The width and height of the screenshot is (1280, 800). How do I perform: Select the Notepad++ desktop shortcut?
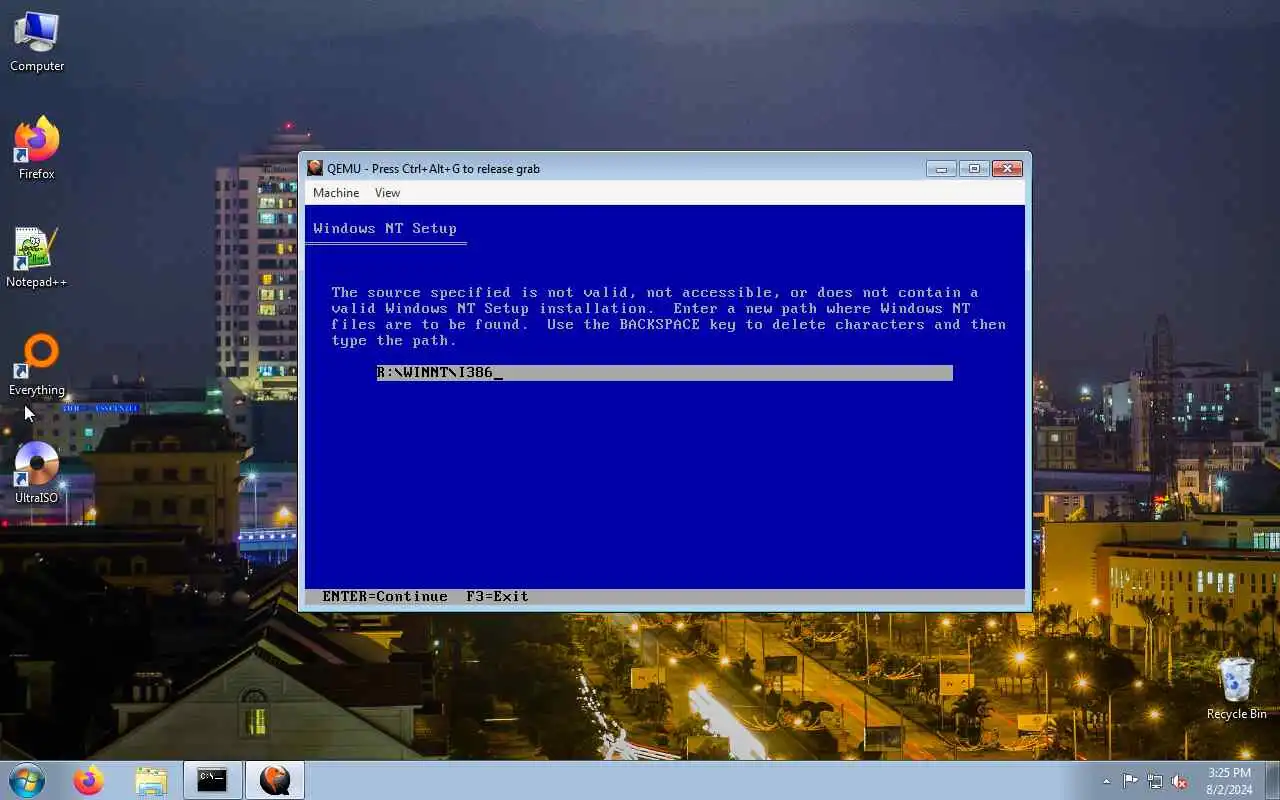(37, 258)
